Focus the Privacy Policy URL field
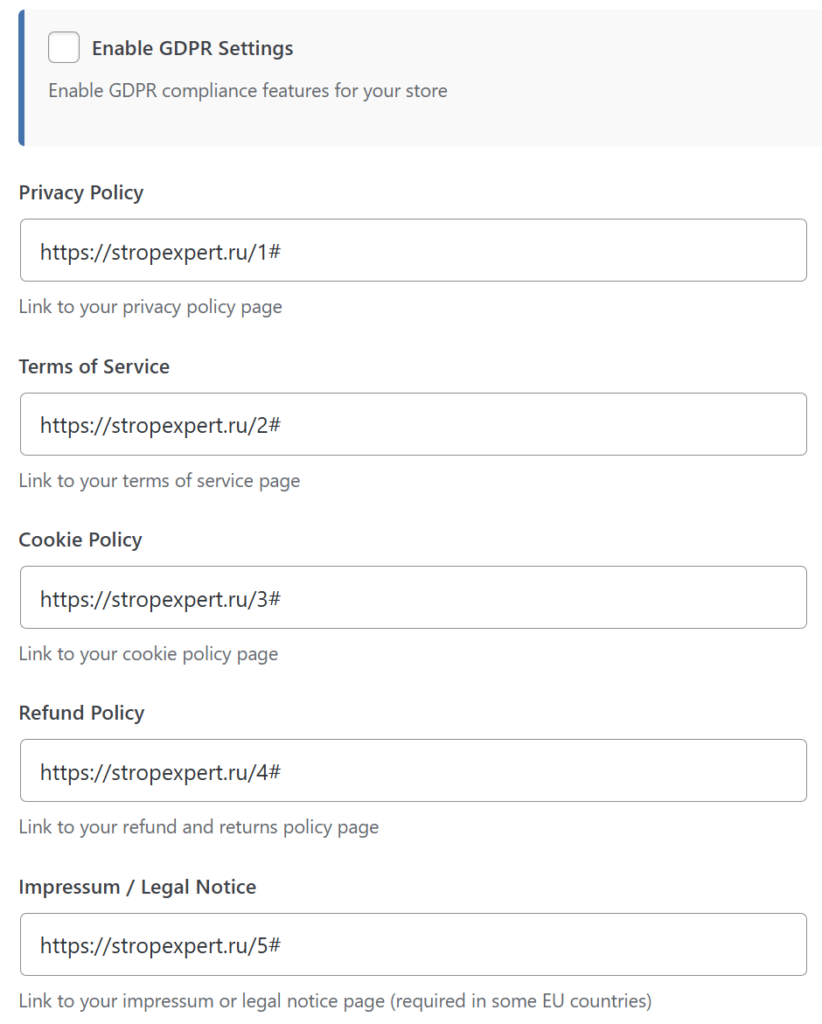 coord(413,250)
